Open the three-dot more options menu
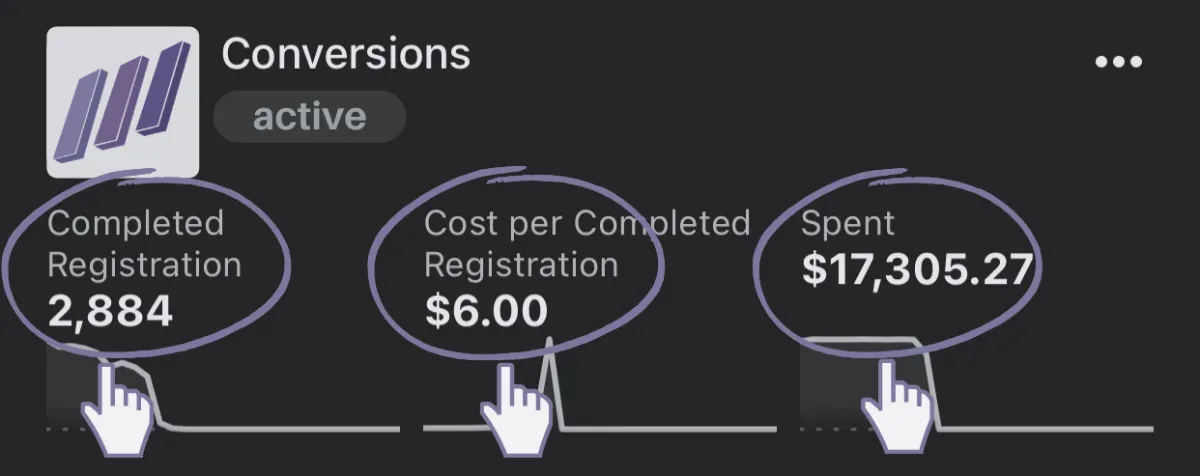Screen dimensions: 1200x476 click(x=1118, y=62)
